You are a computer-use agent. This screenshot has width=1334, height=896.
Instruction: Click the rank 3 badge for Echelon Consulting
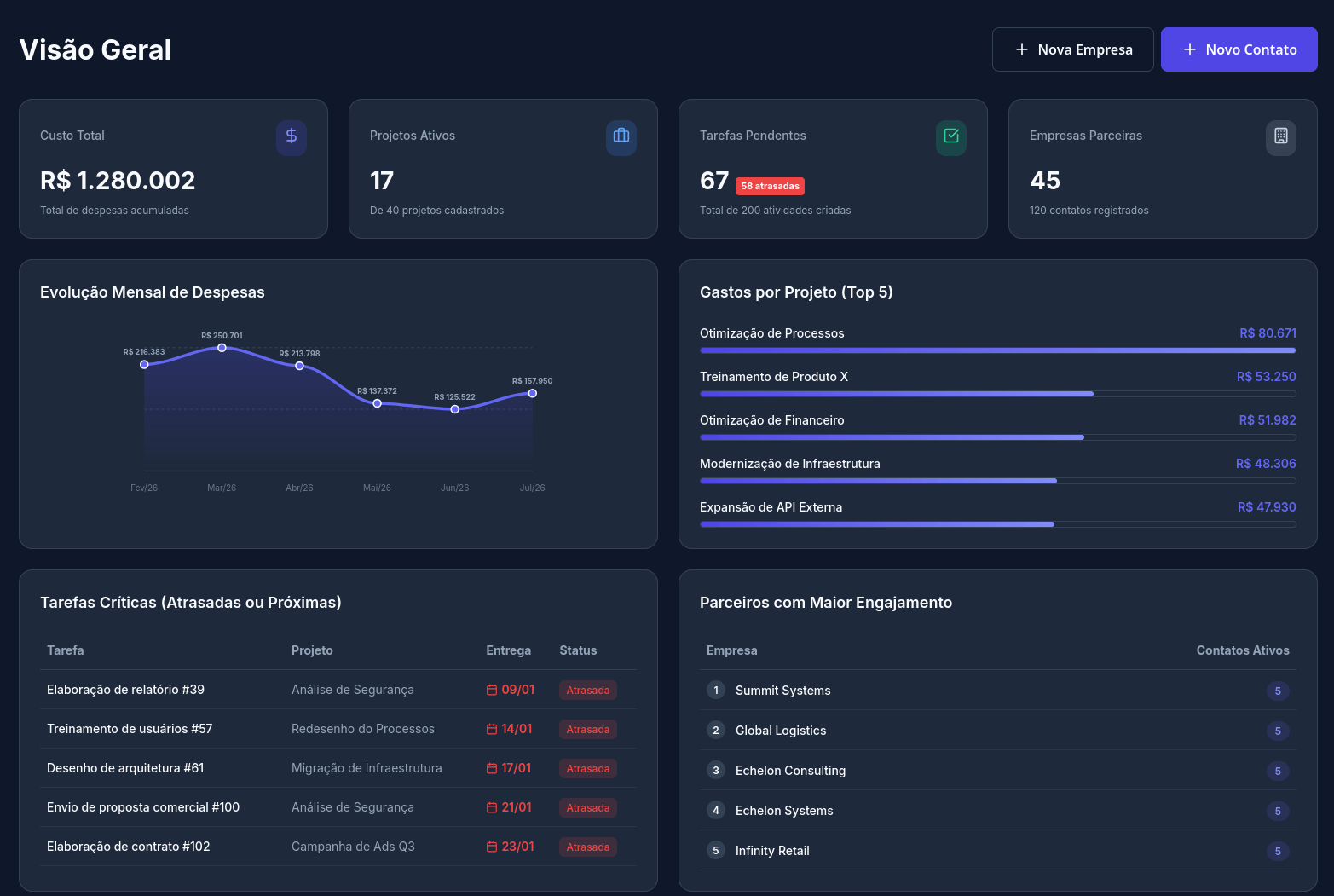[x=716, y=770]
